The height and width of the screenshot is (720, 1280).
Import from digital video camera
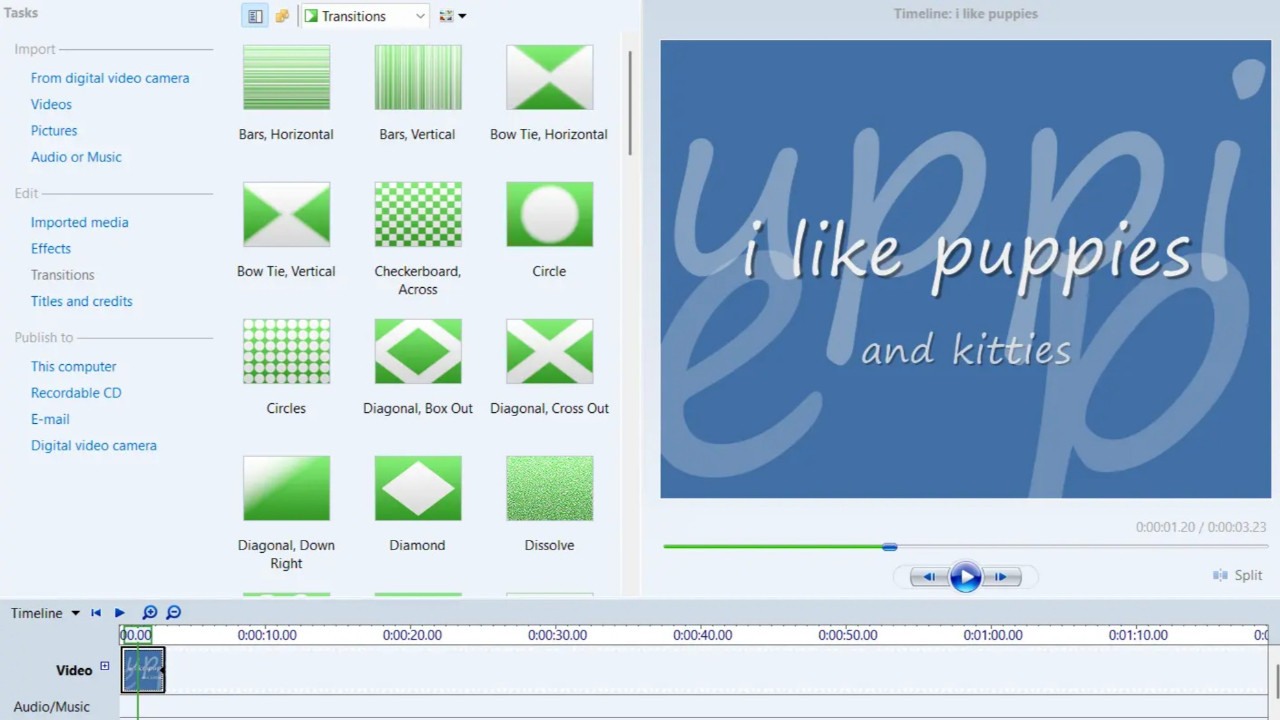(110, 78)
